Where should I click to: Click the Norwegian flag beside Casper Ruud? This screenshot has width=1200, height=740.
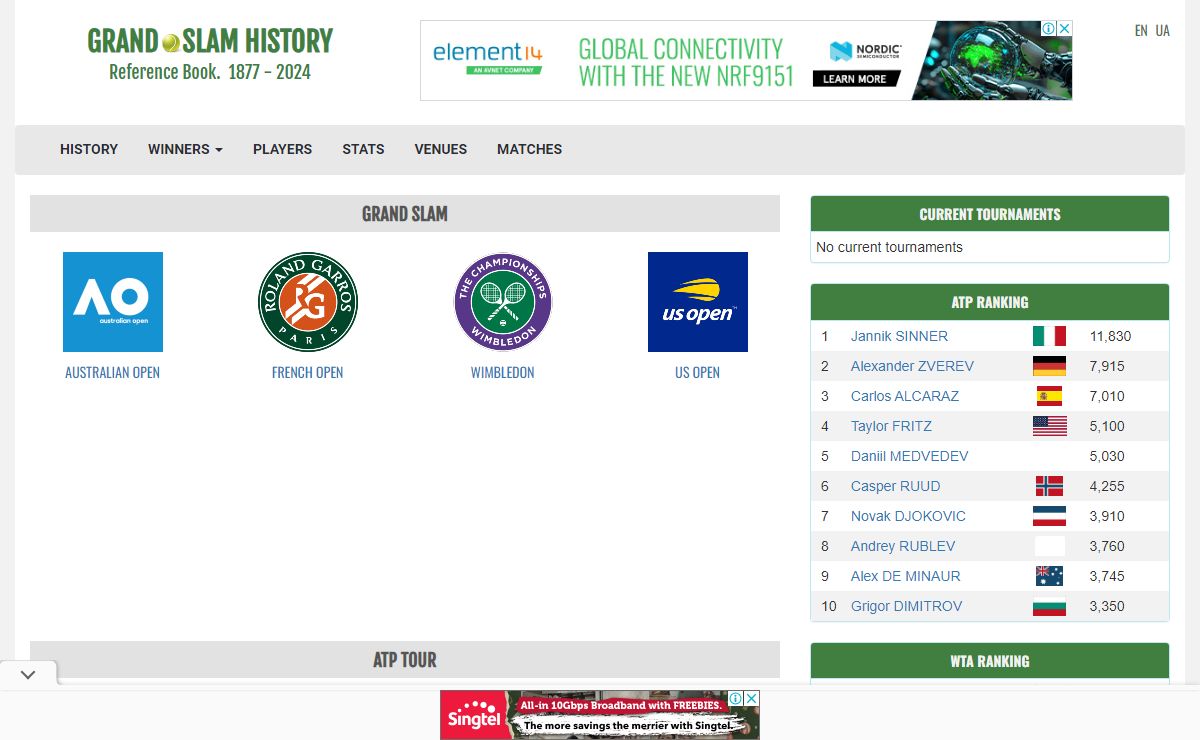point(1049,486)
